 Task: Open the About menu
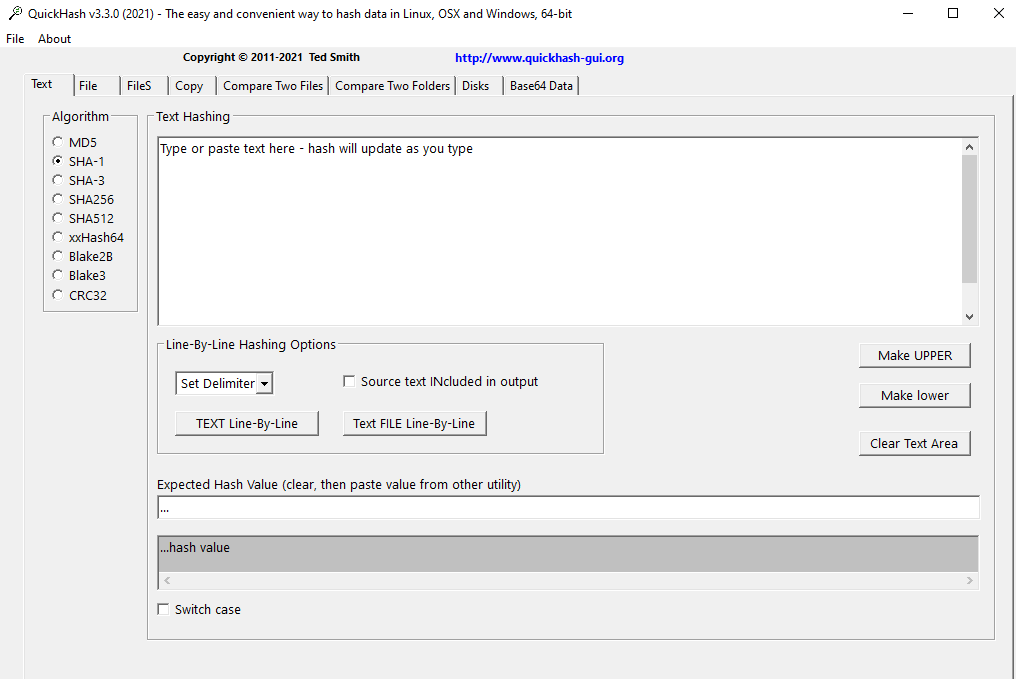[54, 39]
